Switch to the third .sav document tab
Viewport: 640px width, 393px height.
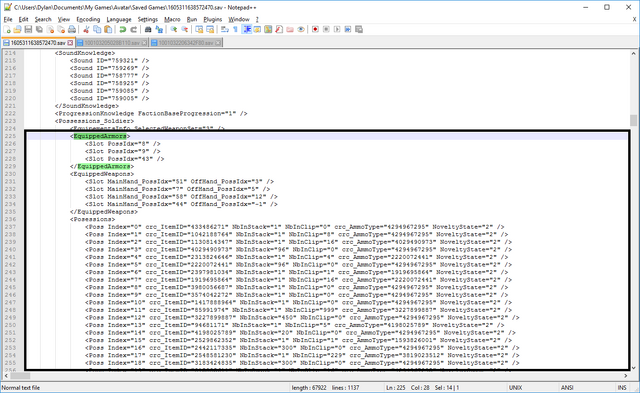click(x=186, y=42)
